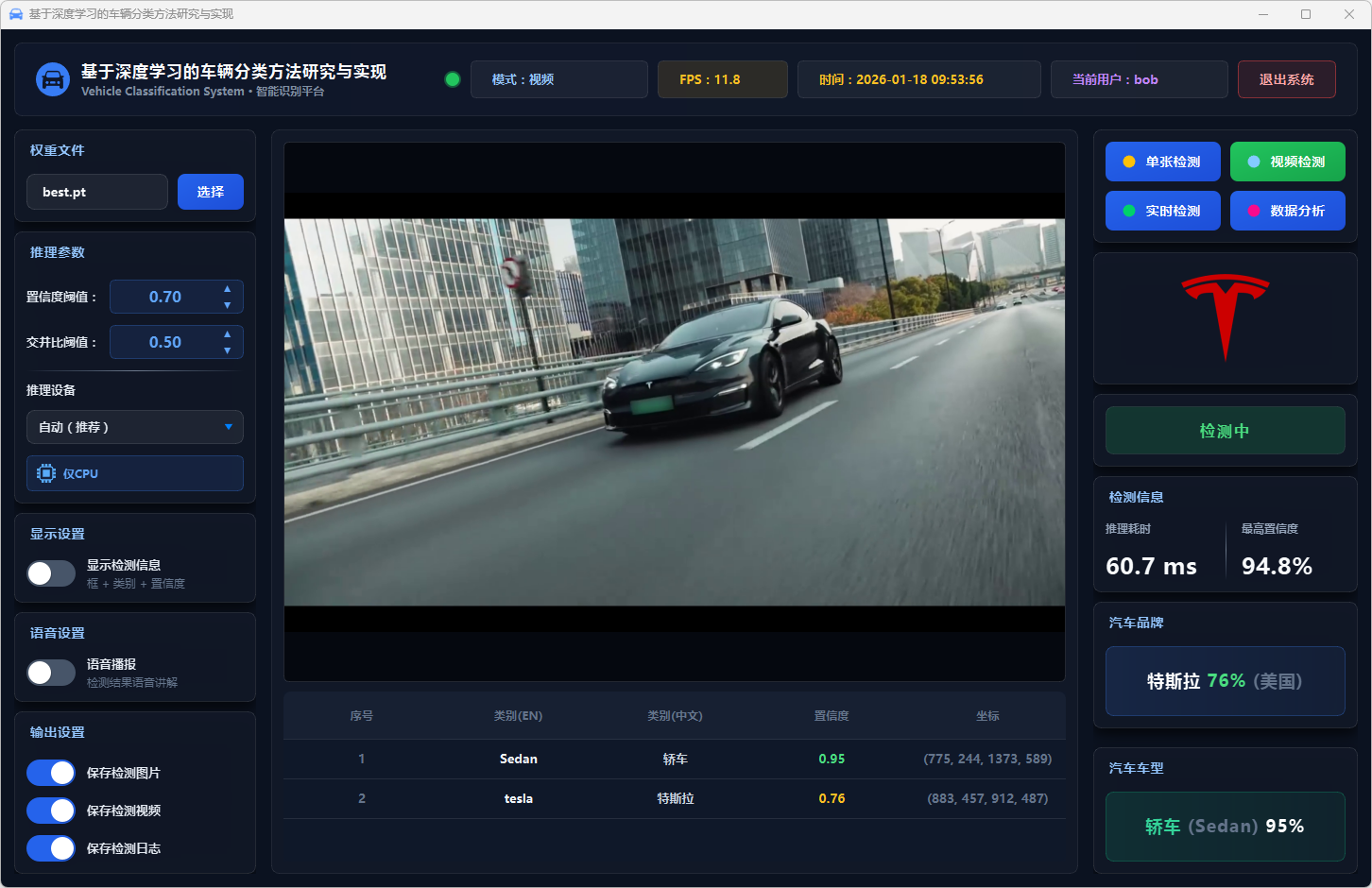Switch to single image detection mode

[1162, 162]
